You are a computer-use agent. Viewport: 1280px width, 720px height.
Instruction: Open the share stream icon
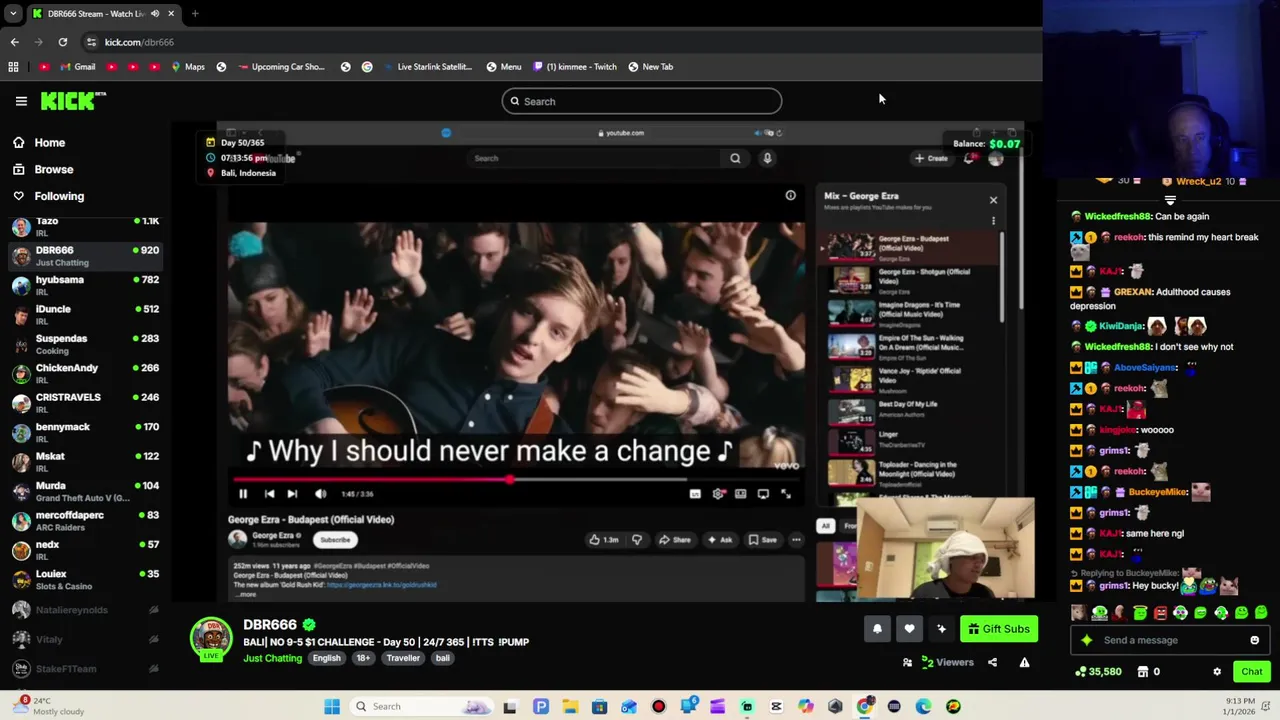tap(992, 662)
